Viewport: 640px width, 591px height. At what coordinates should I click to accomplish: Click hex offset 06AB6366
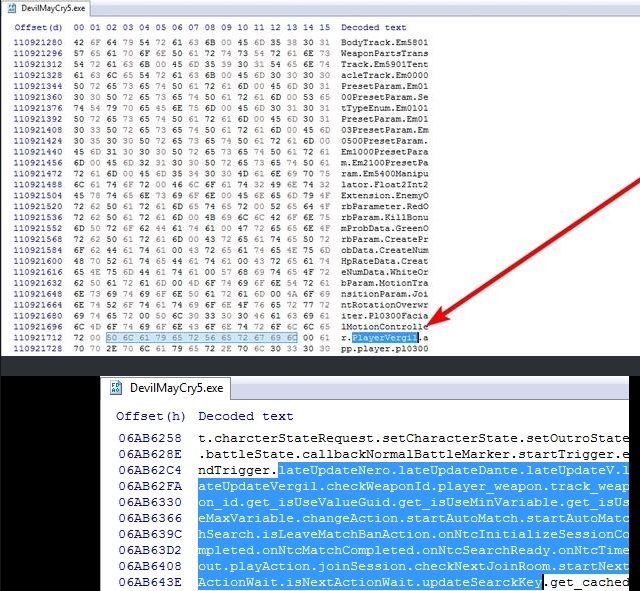click(x=150, y=518)
